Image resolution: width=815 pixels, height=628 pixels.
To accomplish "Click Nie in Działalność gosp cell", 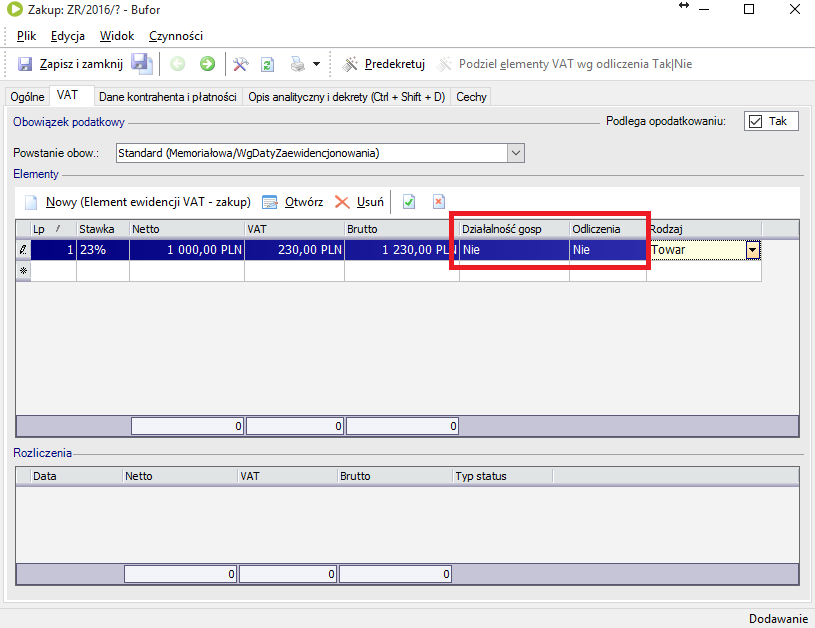I will pos(515,250).
